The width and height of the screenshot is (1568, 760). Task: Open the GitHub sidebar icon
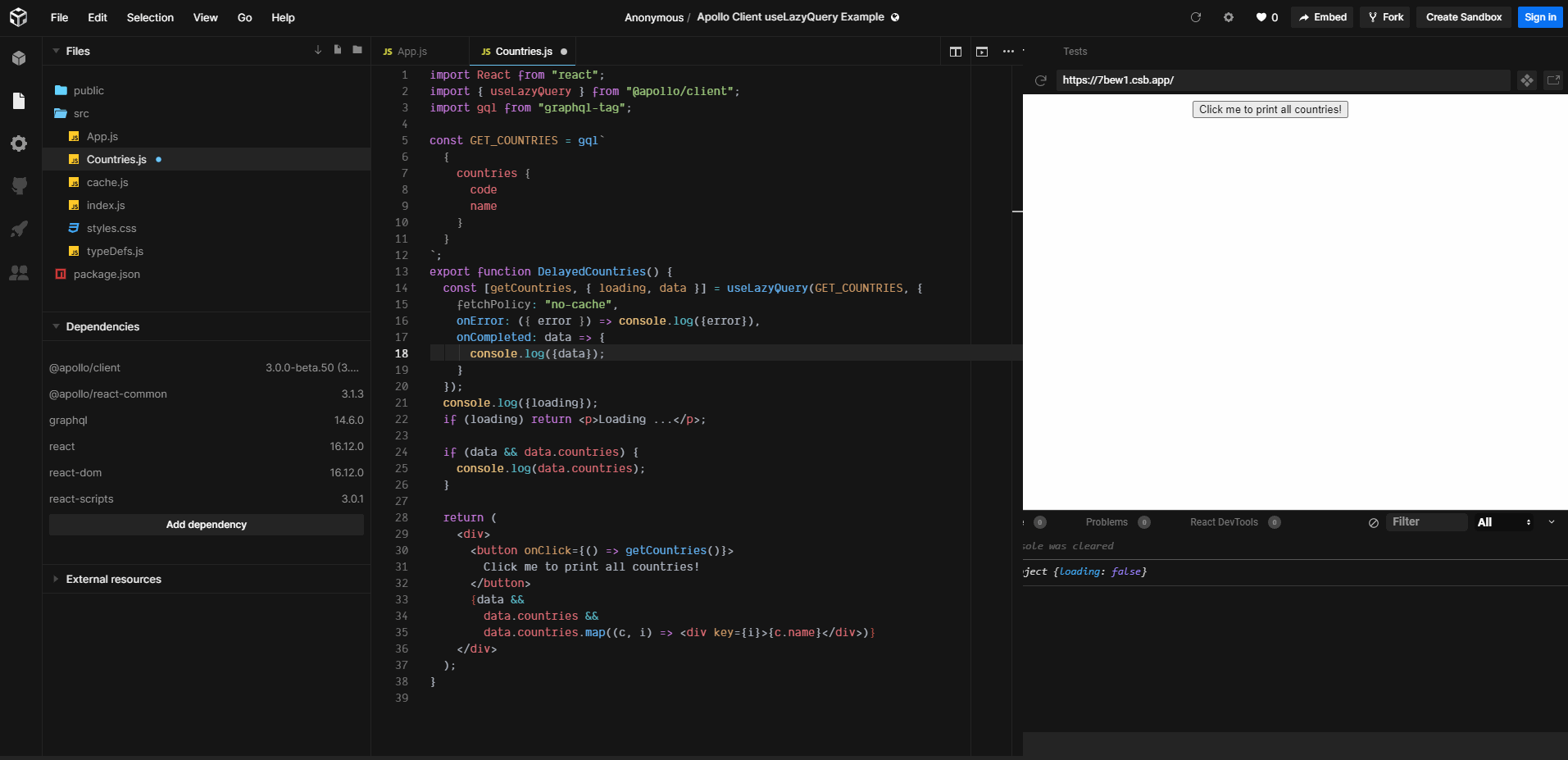pyautogui.click(x=19, y=186)
